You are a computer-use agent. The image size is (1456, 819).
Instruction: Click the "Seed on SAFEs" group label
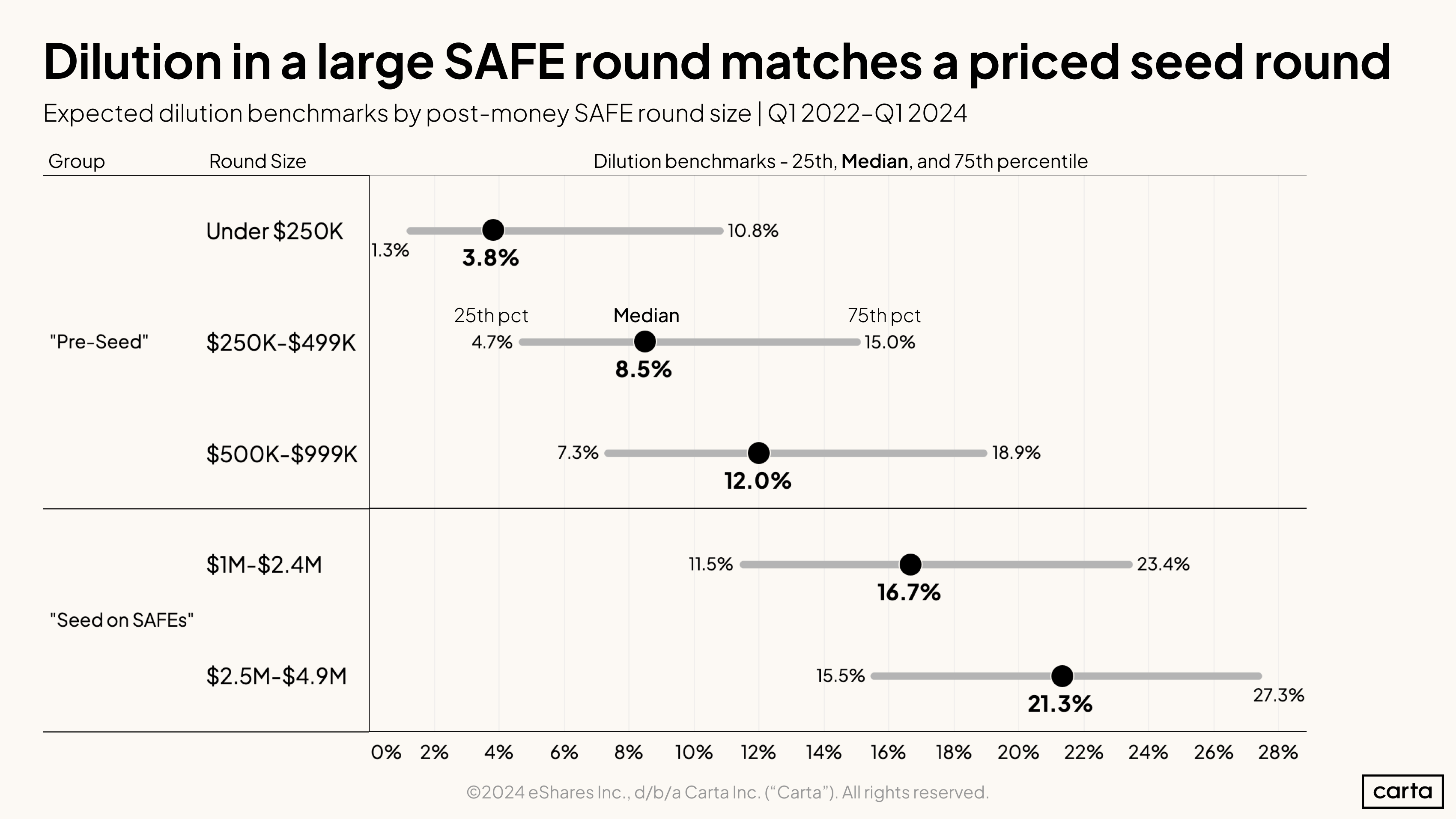point(122,620)
